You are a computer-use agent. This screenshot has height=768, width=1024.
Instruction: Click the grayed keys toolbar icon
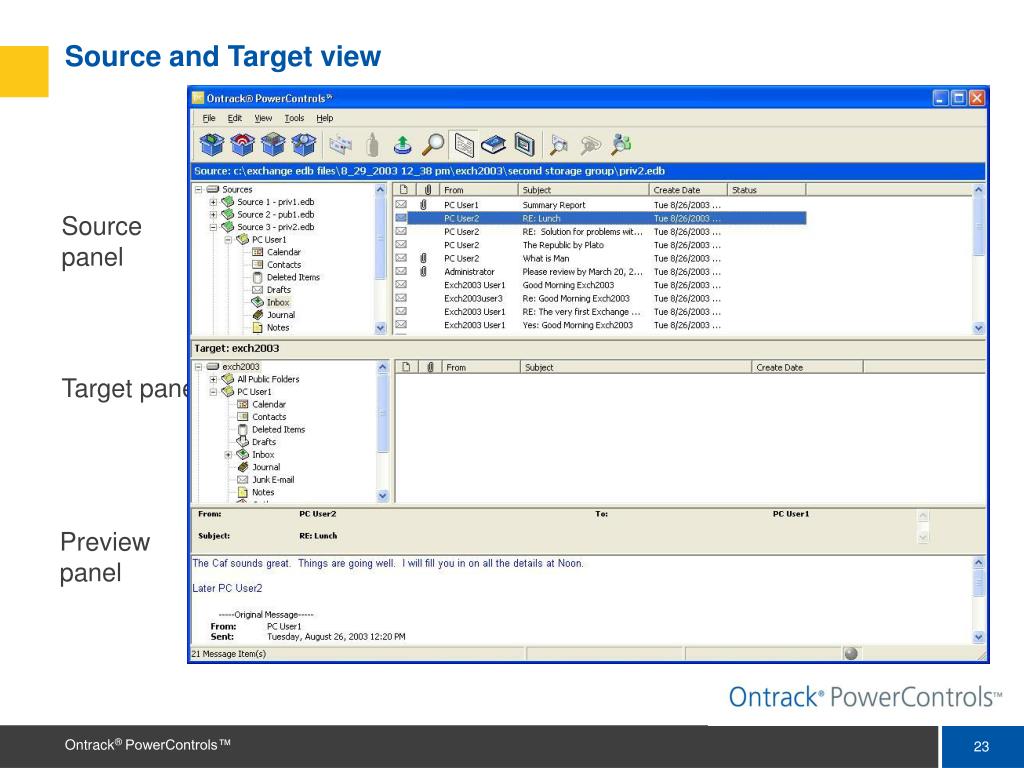coord(590,144)
